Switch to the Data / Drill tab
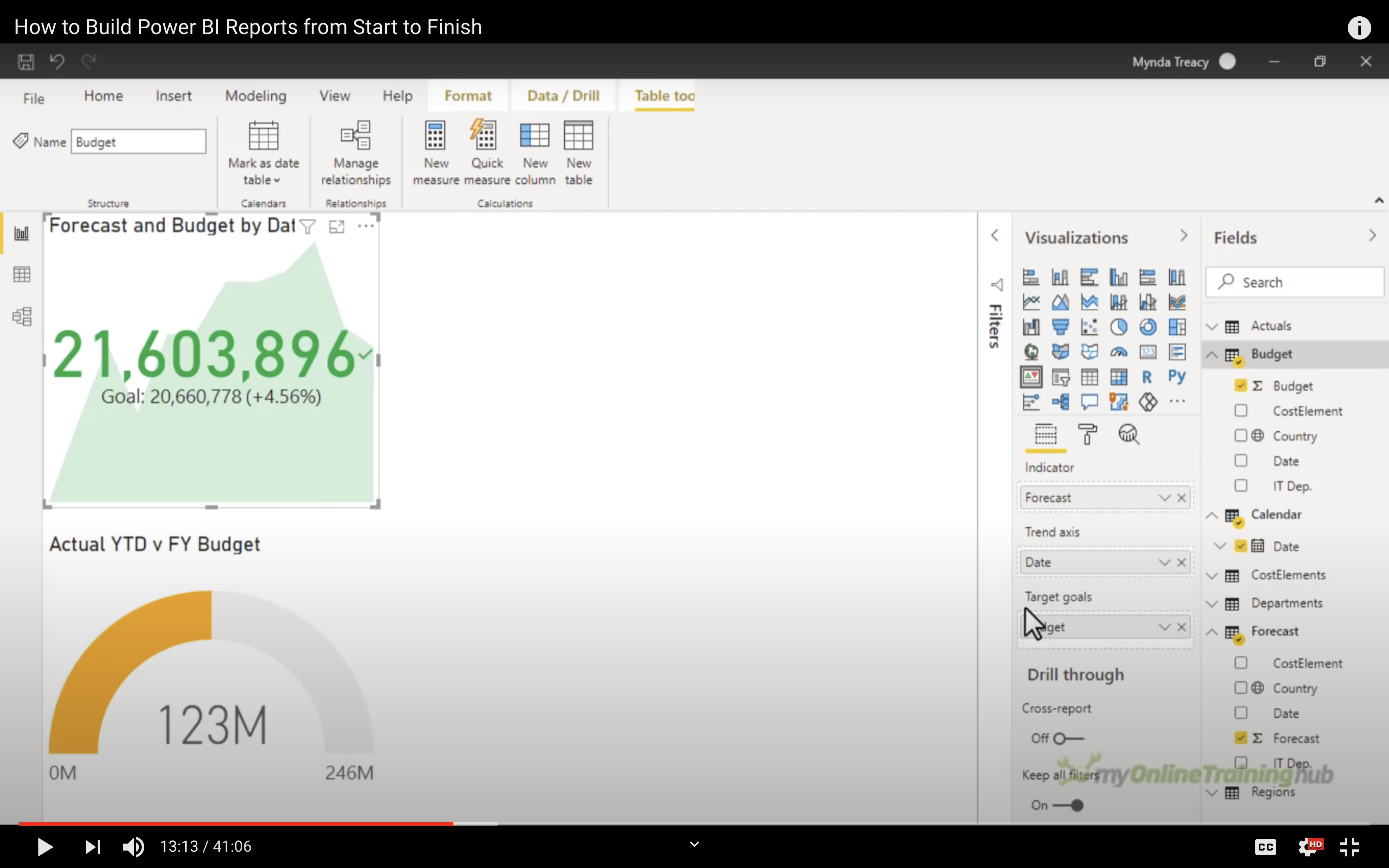 tap(562, 96)
